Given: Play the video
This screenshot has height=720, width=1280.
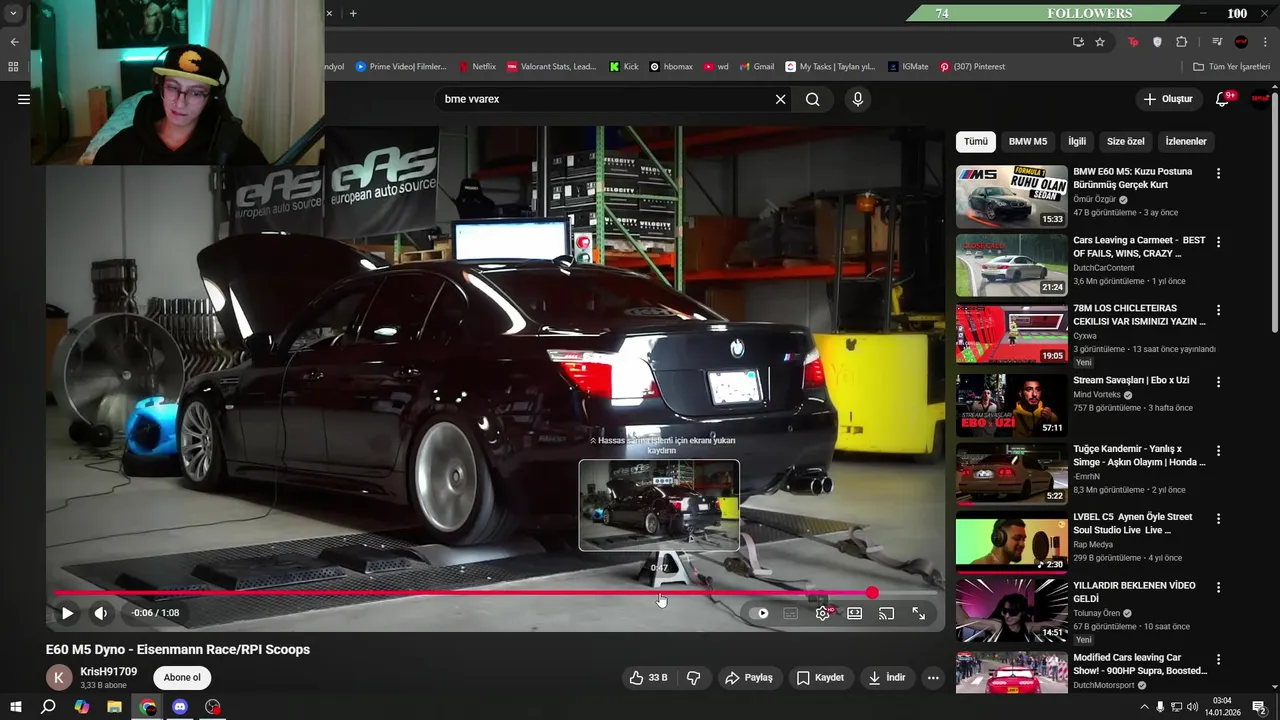Looking at the screenshot, I should point(67,613).
